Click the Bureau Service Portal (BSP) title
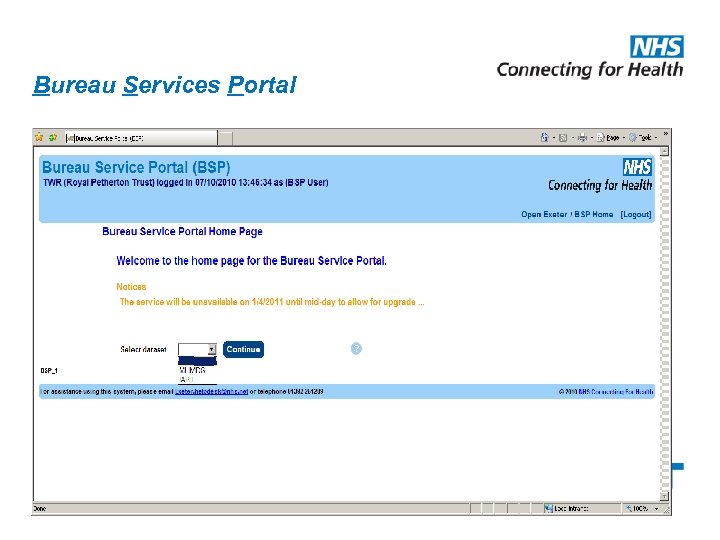Image resolution: width=720 pixels, height=540 pixels. 136,167
